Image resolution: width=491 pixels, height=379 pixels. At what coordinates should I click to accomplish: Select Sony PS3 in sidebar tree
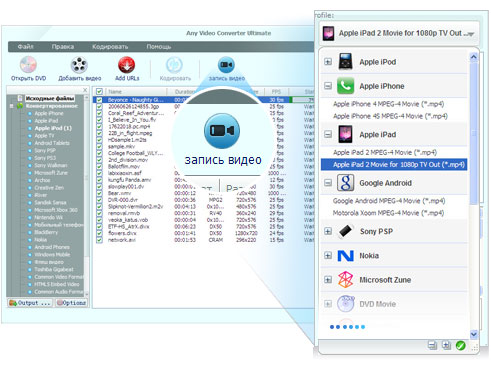[45, 158]
